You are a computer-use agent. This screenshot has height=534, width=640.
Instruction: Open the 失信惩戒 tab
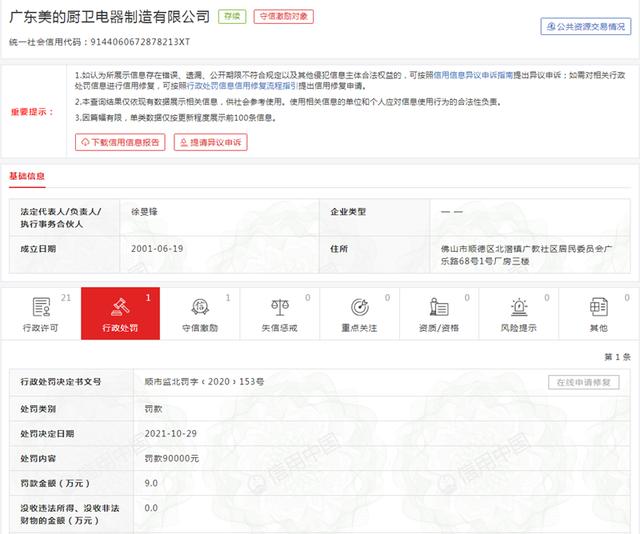pyautogui.click(x=280, y=314)
